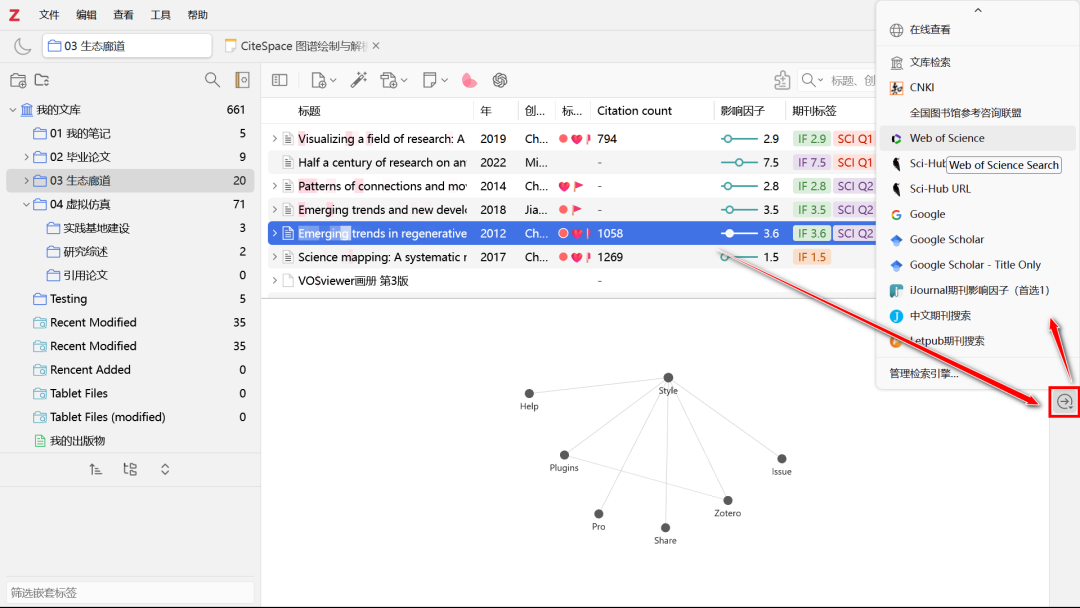Click the ChatGPT-style swirl toolbar icon
This screenshot has height=608, width=1080.
tap(500, 80)
